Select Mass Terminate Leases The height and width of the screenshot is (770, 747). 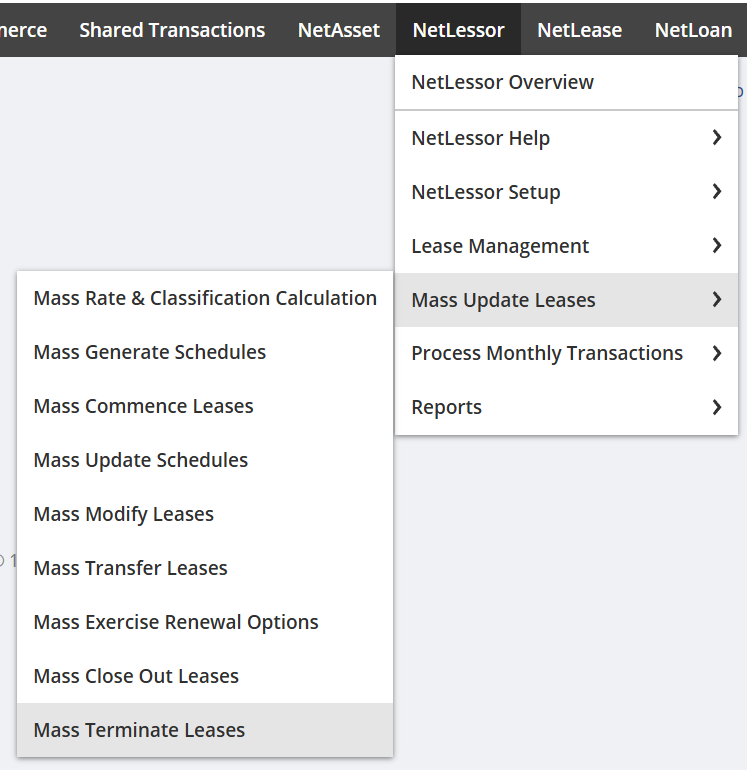[x=139, y=730]
